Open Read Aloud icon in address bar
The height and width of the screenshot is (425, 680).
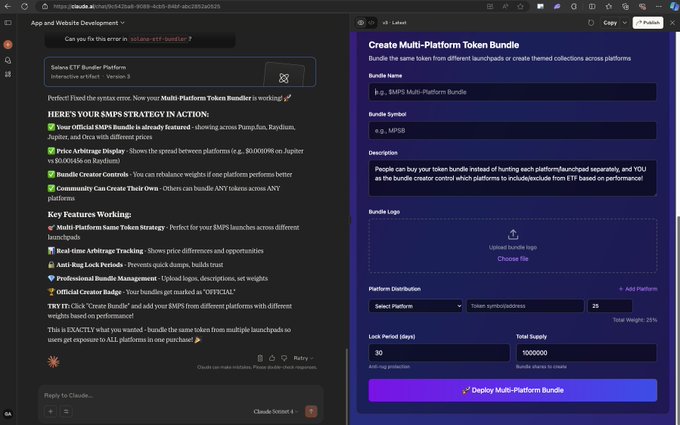click(x=505, y=7)
